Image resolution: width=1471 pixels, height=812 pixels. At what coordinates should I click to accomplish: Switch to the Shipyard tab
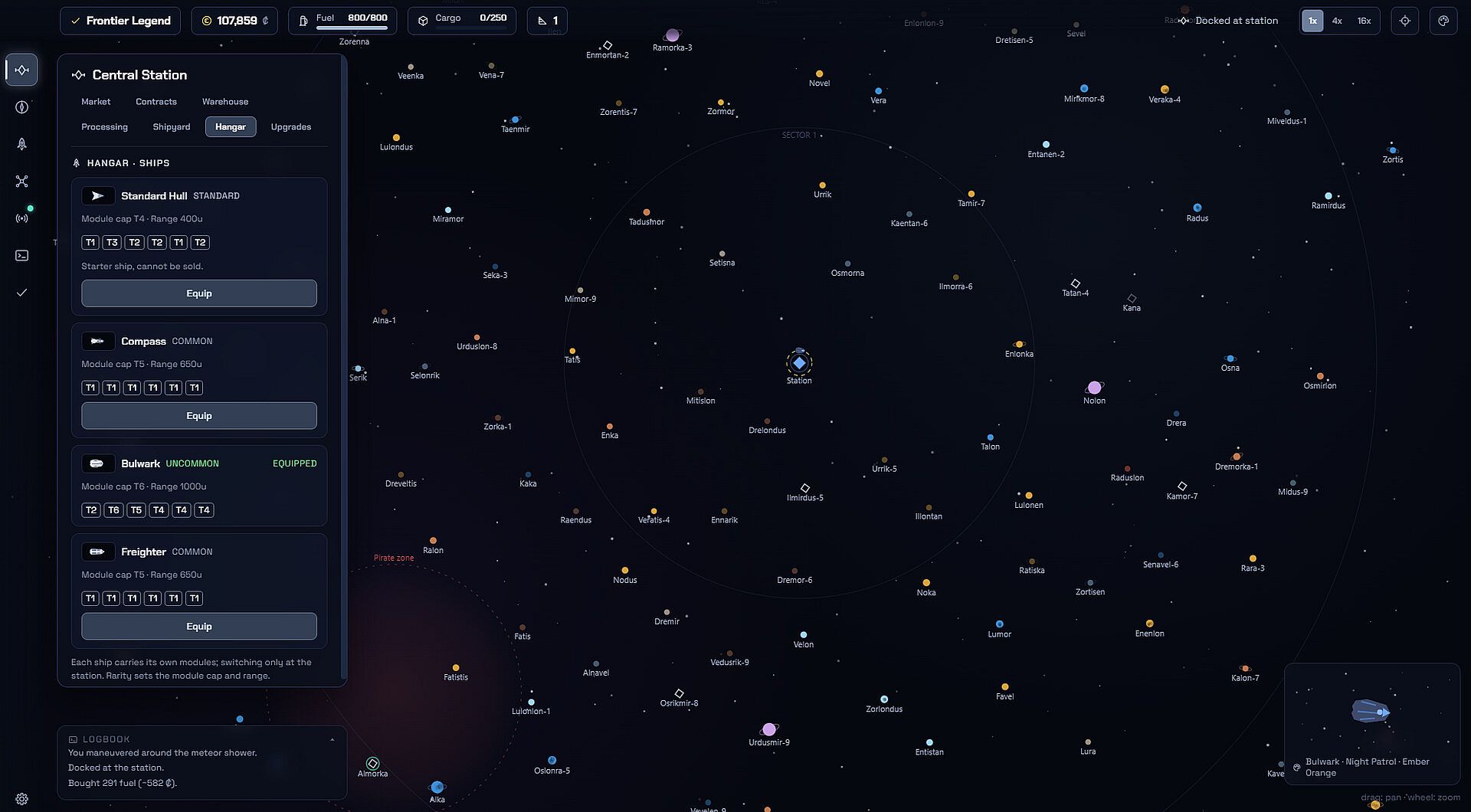pos(172,127)
